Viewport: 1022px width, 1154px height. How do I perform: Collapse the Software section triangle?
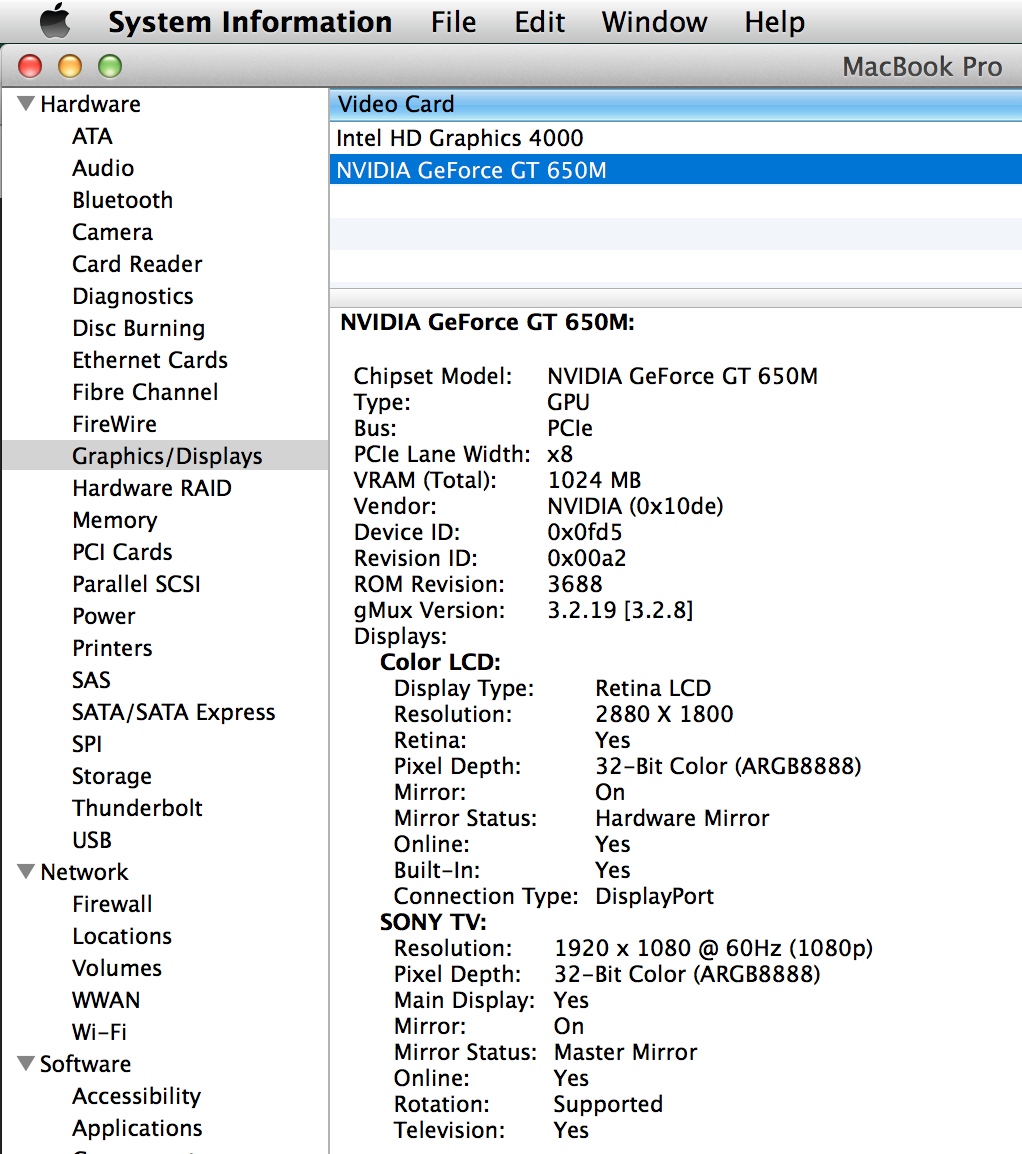(26, 1063)
